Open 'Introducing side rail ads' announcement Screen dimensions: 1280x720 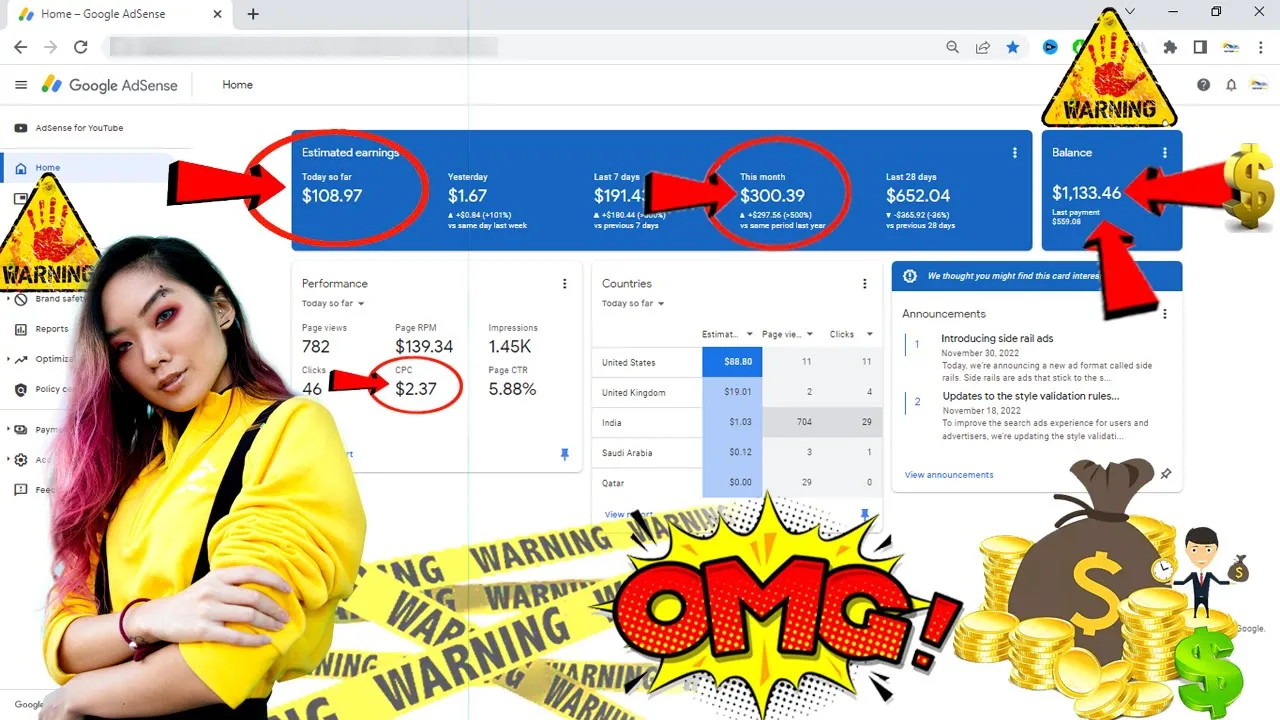(x=997, y=338)
